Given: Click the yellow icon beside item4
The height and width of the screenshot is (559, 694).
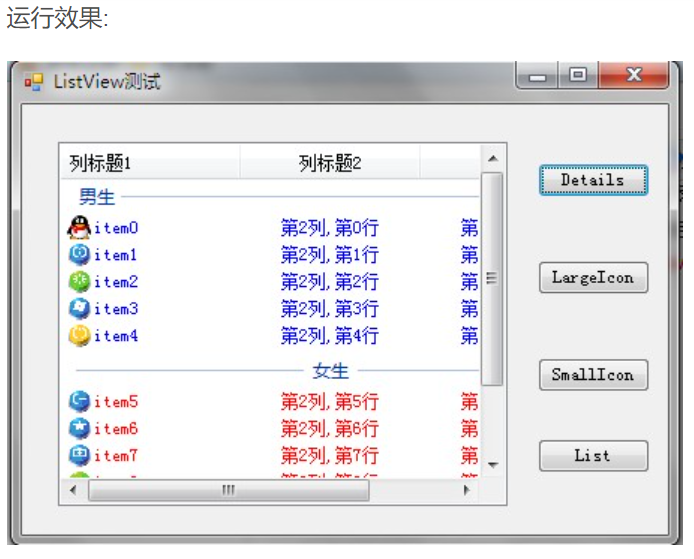Looking at the screenshot, I should 79,335.
